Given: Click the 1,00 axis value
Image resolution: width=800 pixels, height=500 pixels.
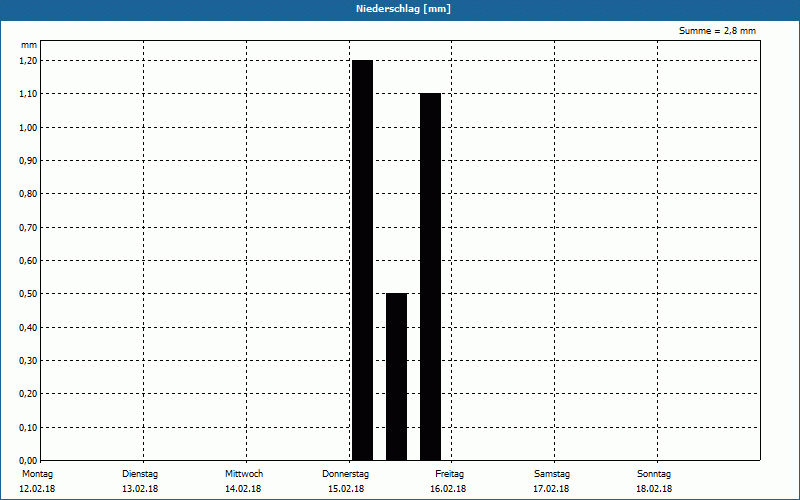Looking at the screenshot, I should click(28, 128).
